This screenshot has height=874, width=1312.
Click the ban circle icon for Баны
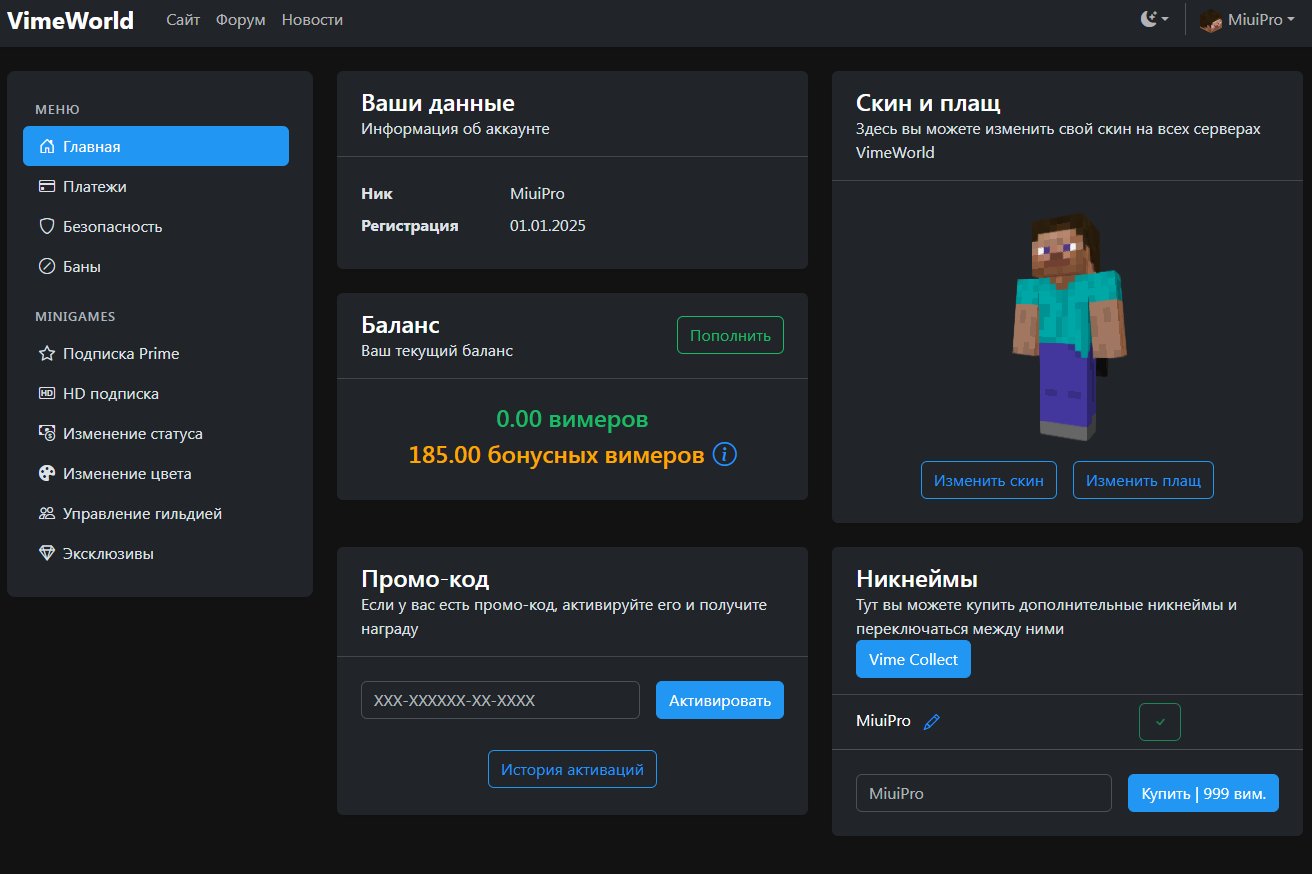coord(46,266)
